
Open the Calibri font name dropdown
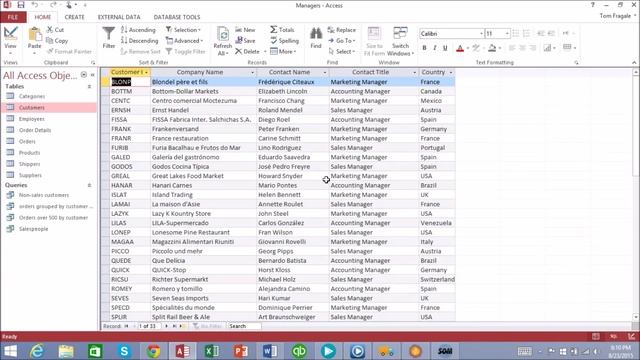pyautogui.click(x=481, y=33)
